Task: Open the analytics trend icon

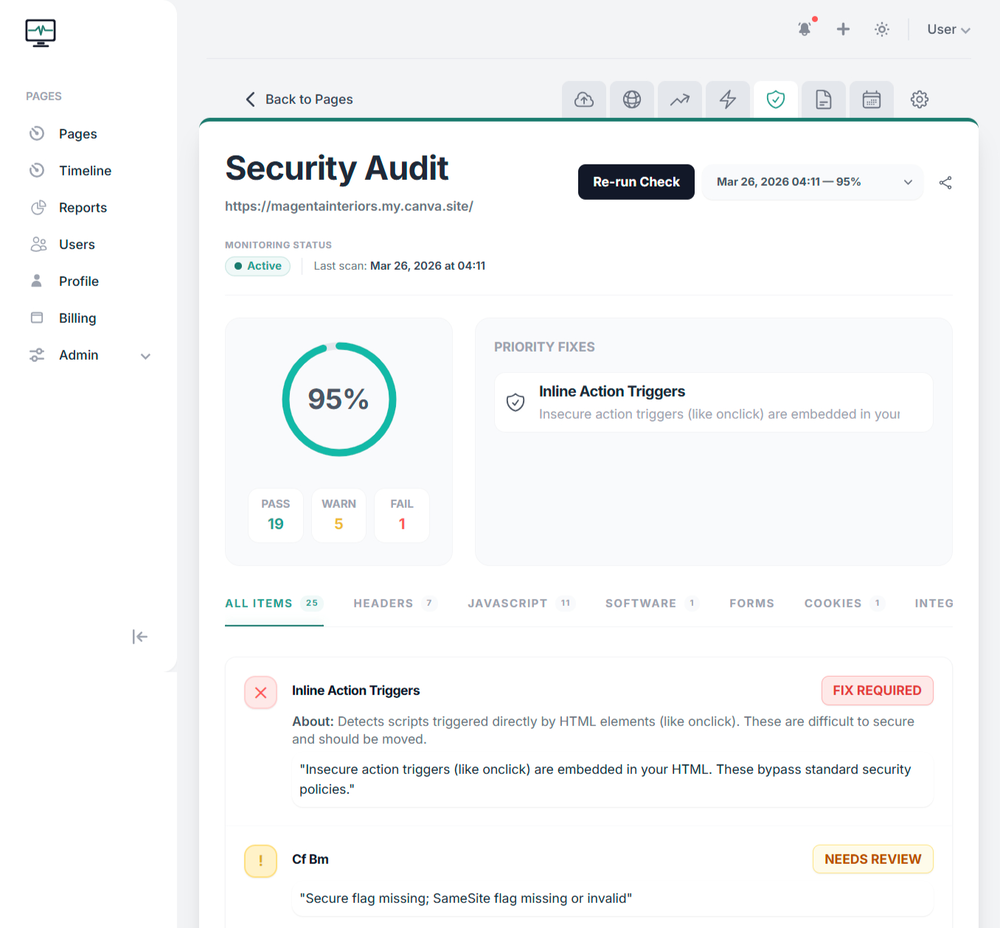Action: coord(679,99)
